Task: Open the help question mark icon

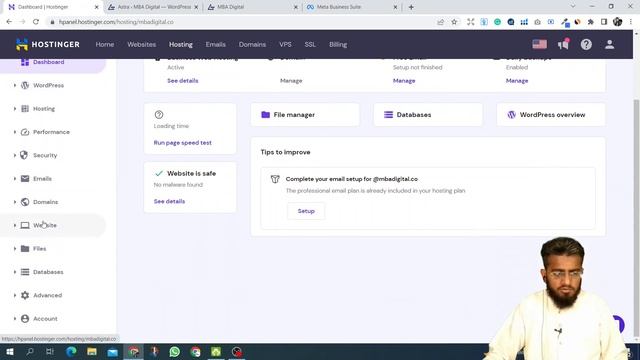Action: coord(586,44)
